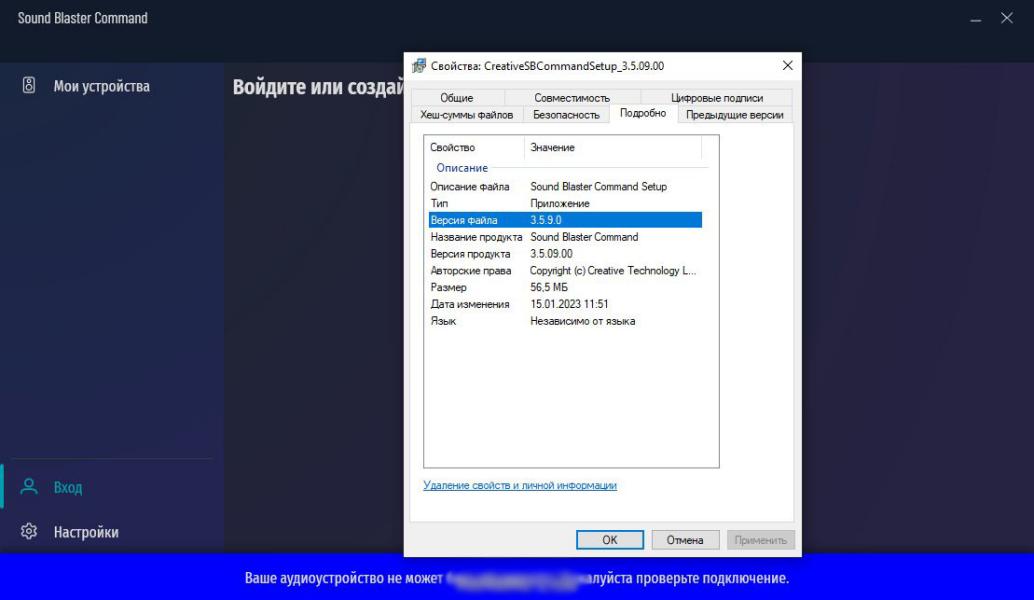Click the value Sound Blaster Command Setup
Screen dimensions: 1034x600
598,187
